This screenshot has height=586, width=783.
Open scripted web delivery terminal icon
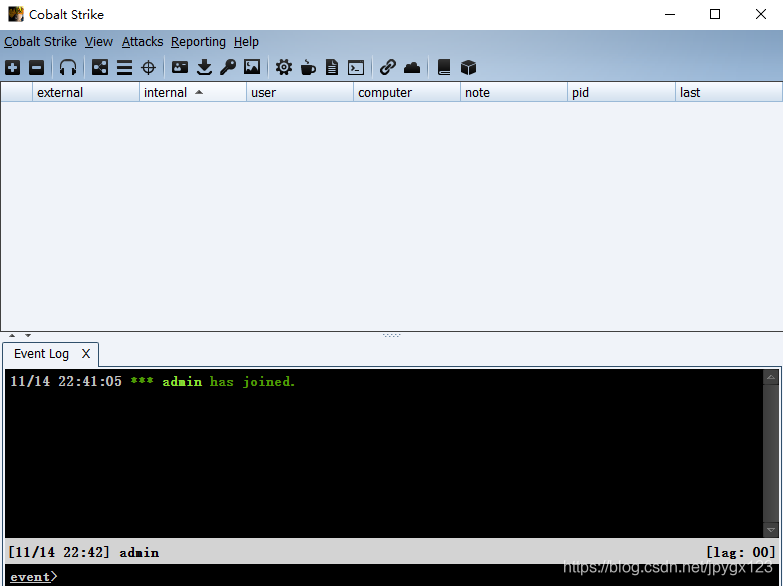click(356, 67)
